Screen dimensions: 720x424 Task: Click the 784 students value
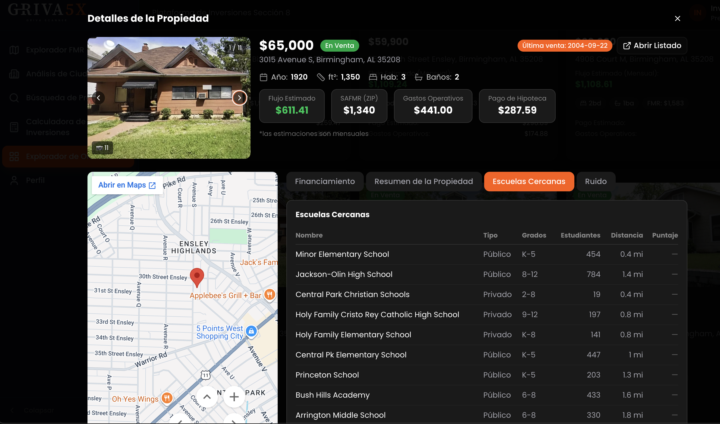pyautogui.click(x=593, y=274)
